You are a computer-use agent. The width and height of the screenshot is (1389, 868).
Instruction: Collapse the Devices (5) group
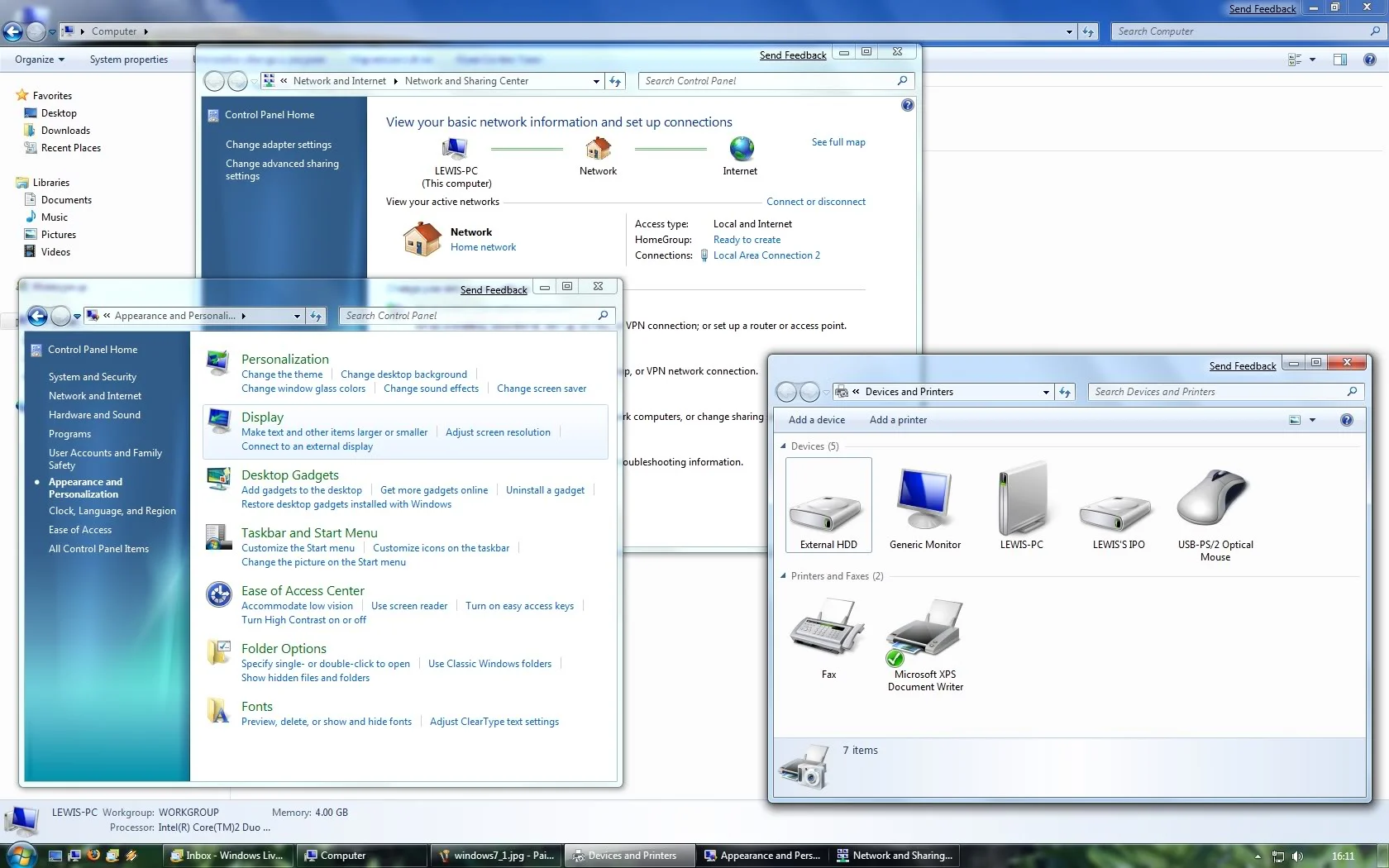coord(783,446)
